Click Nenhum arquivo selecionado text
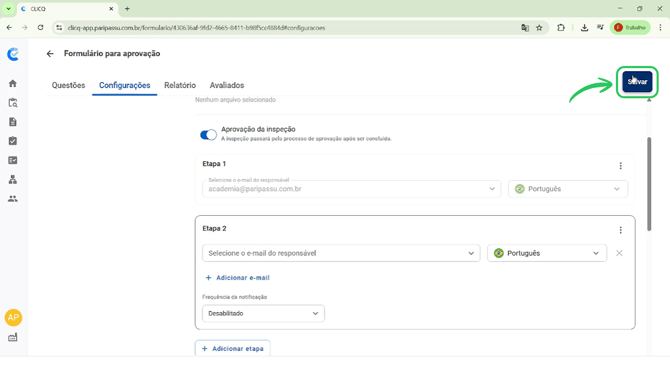Image resolution: width=670 pixels, height=376 pixels. (x=235, y=100)
